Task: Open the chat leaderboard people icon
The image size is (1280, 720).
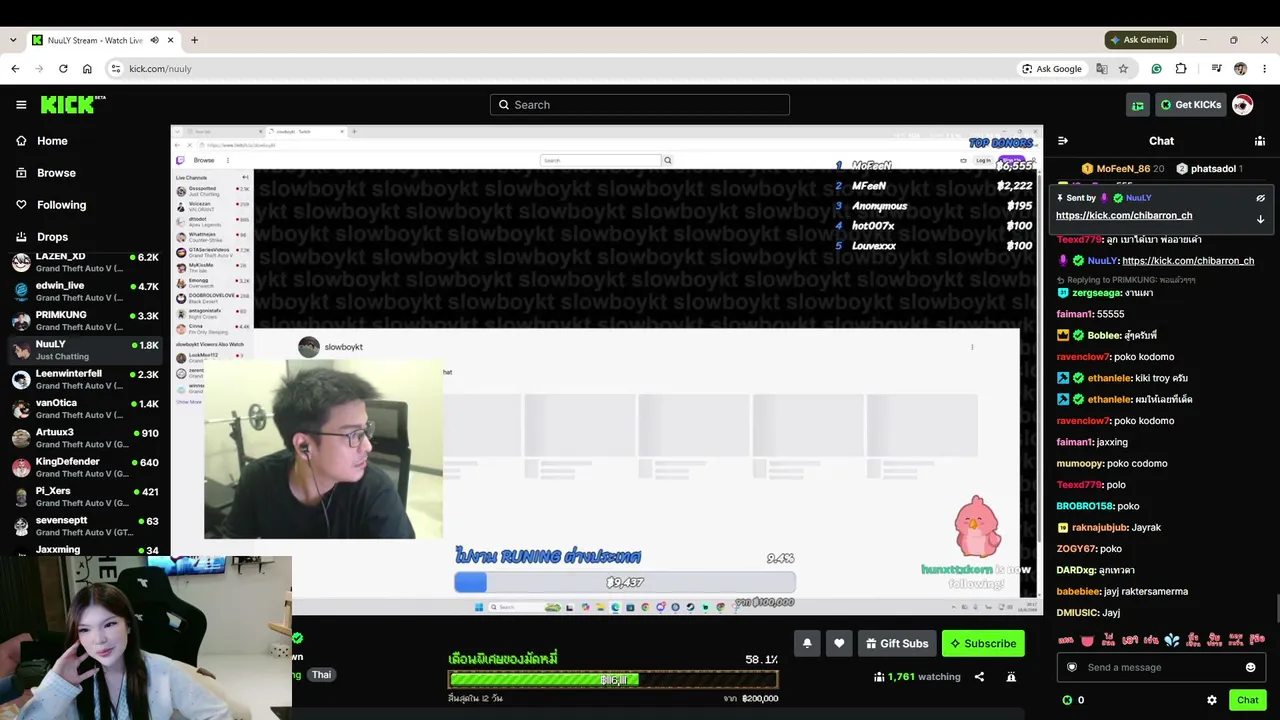Action: [x=1260, y=141]
